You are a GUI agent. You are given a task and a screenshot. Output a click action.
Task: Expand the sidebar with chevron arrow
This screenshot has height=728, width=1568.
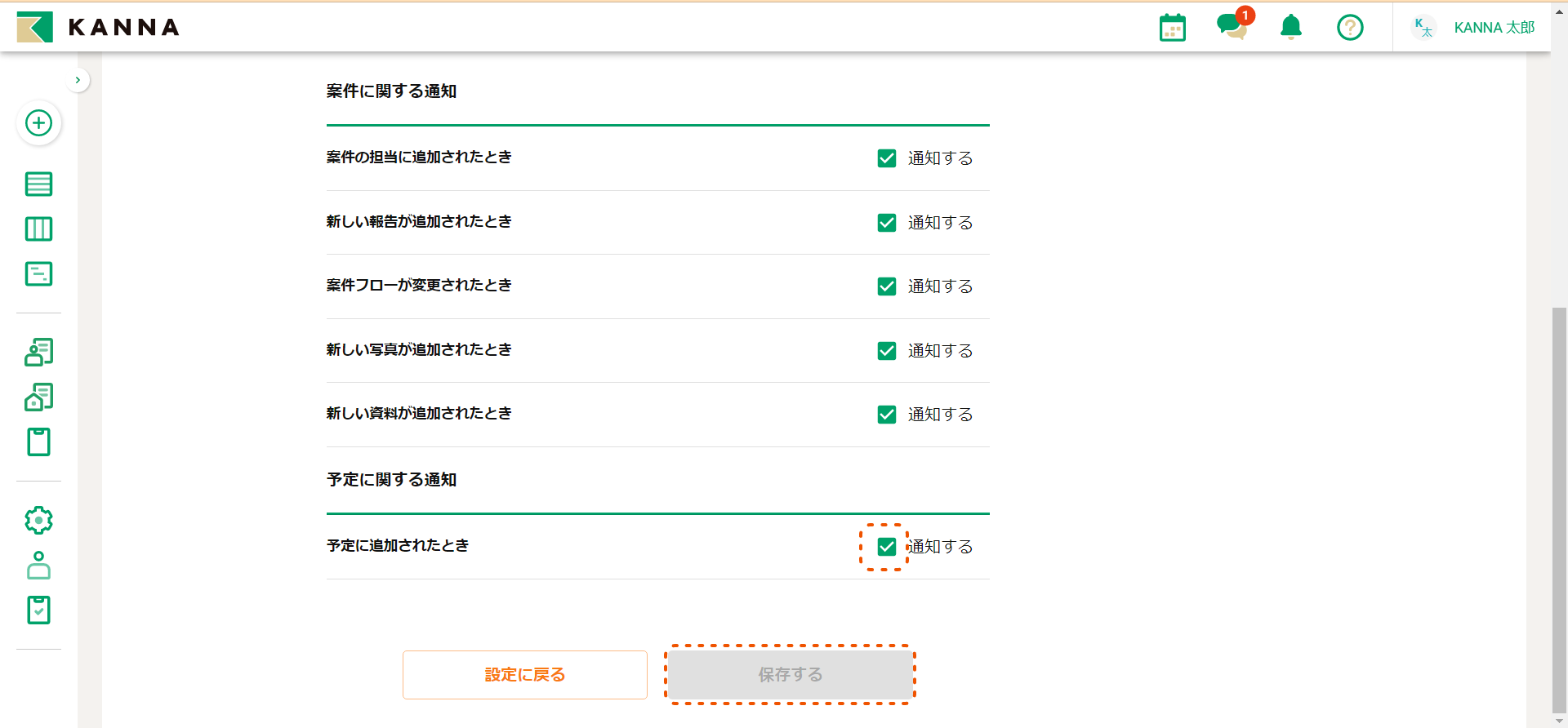click(x=78, y=80)
